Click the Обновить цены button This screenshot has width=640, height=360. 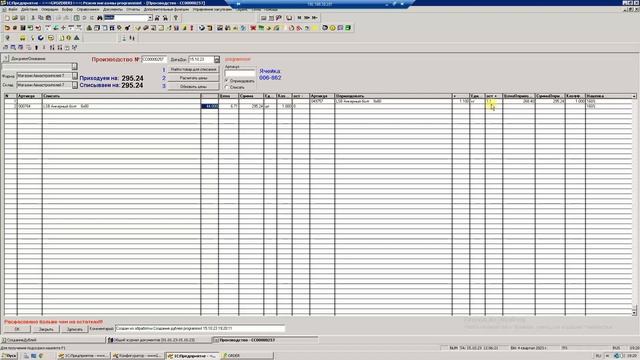pos(193,87)
